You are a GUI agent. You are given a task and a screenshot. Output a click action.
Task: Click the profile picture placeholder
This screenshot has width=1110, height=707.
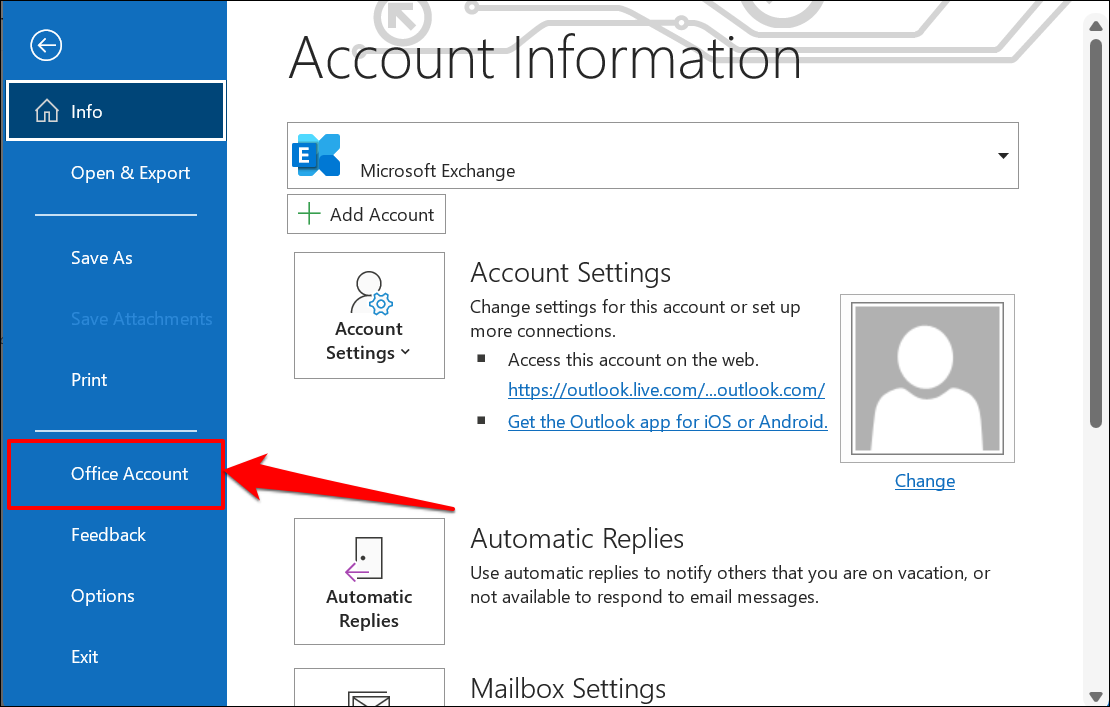click(x=927, y=378)
